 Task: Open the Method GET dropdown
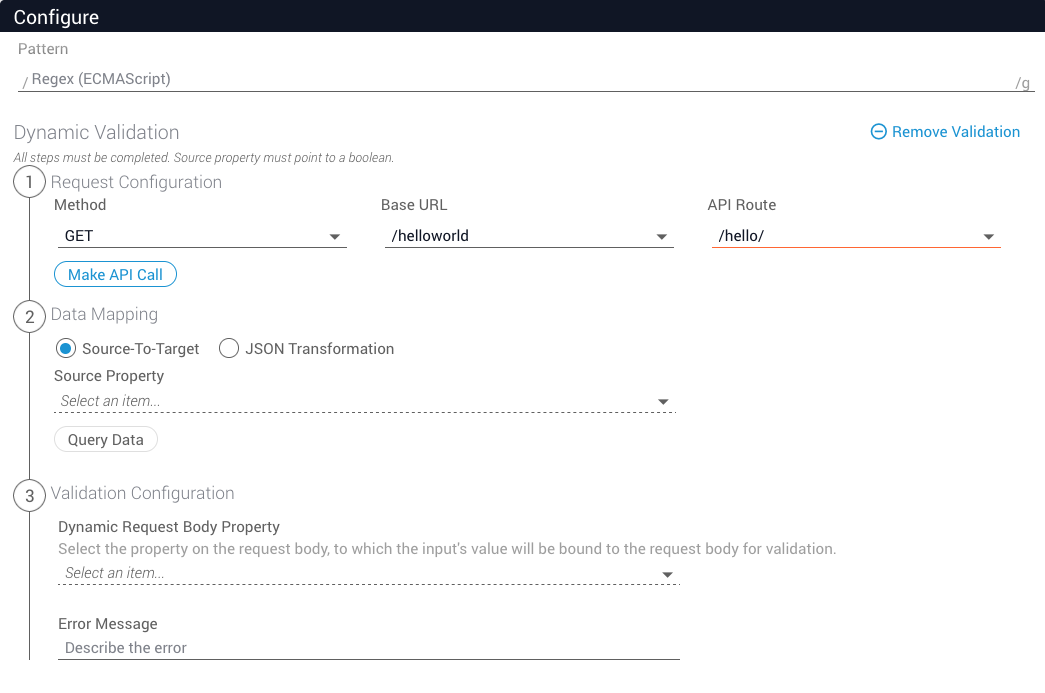coord(200,237)
